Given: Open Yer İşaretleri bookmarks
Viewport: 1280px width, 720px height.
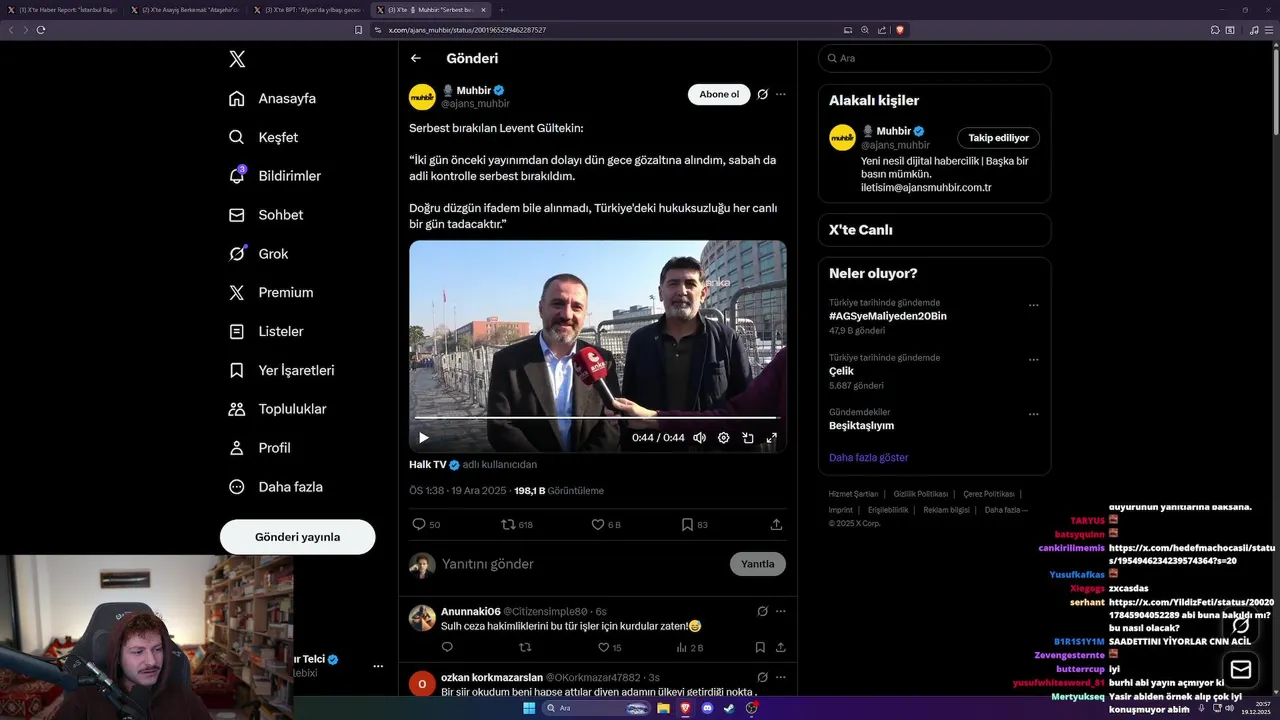Looking at the screenshot, I should (x=282, y=370).
